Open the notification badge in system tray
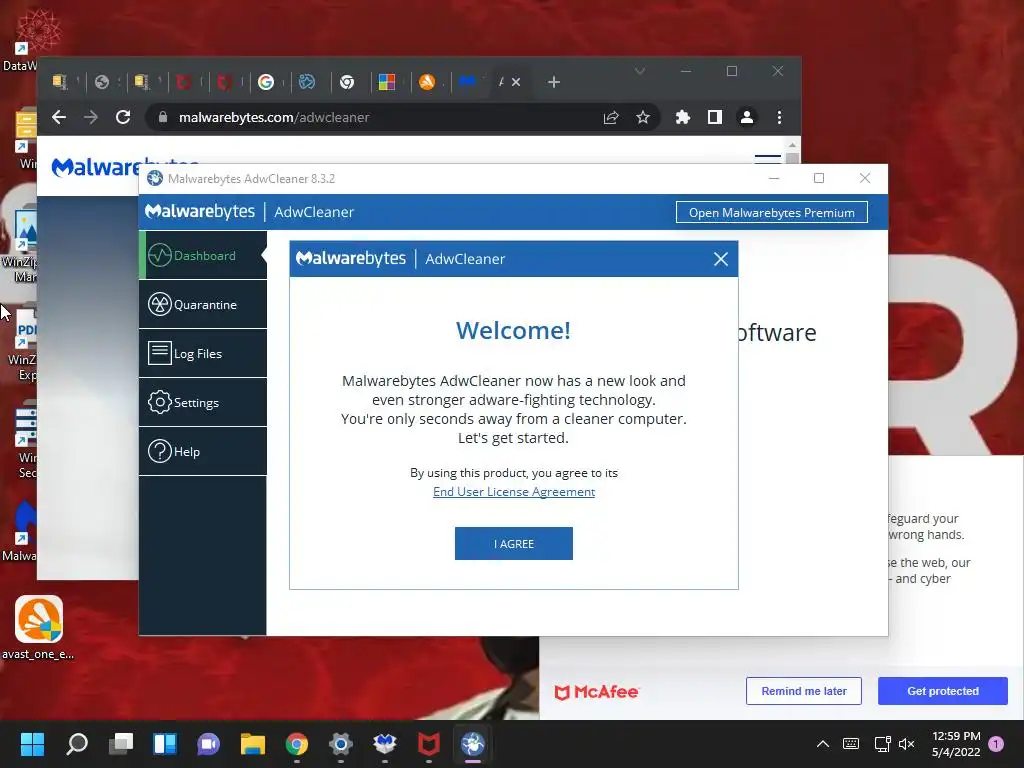This screenshot has width=1024, height=768. [x=996, y=744]
